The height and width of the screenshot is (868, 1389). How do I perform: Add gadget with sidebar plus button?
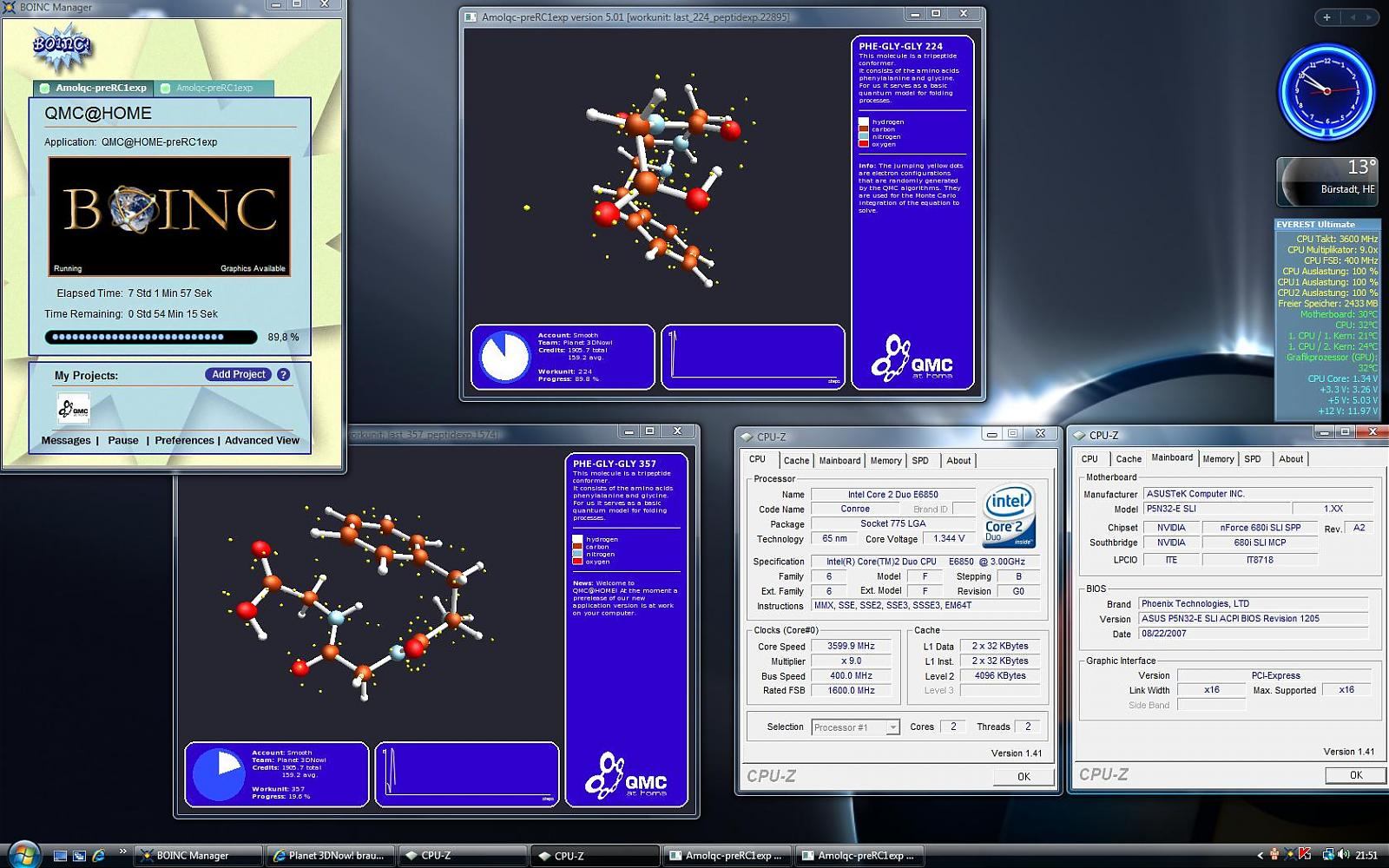tap(1326, 16)
